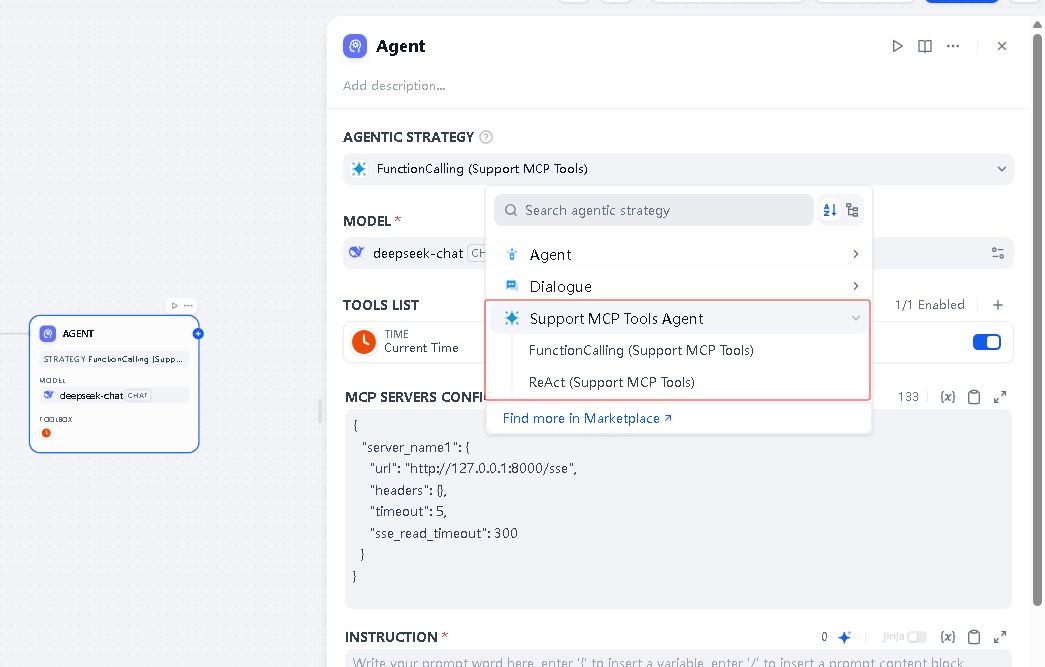Open Find more in Marketplace link
This screenshot has width=1045, height=667.
pos(587,418)
